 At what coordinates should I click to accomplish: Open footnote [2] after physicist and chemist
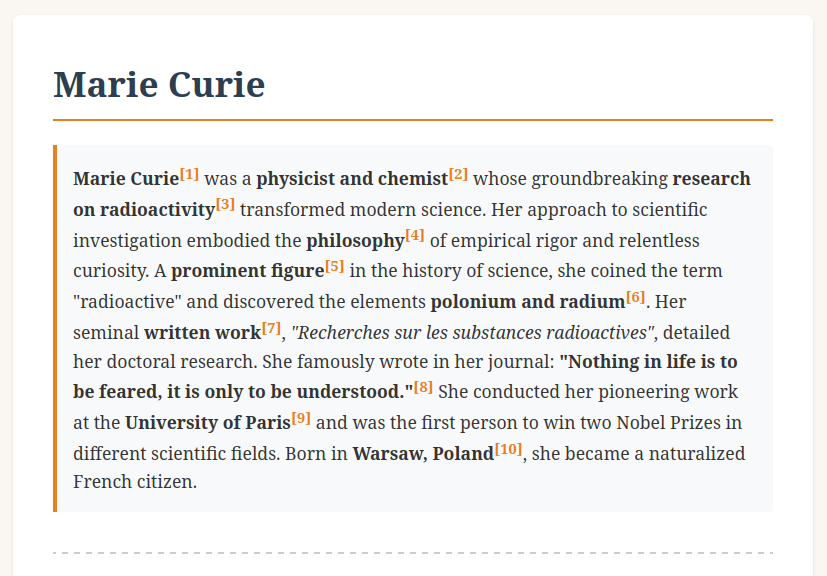(458, 175)
